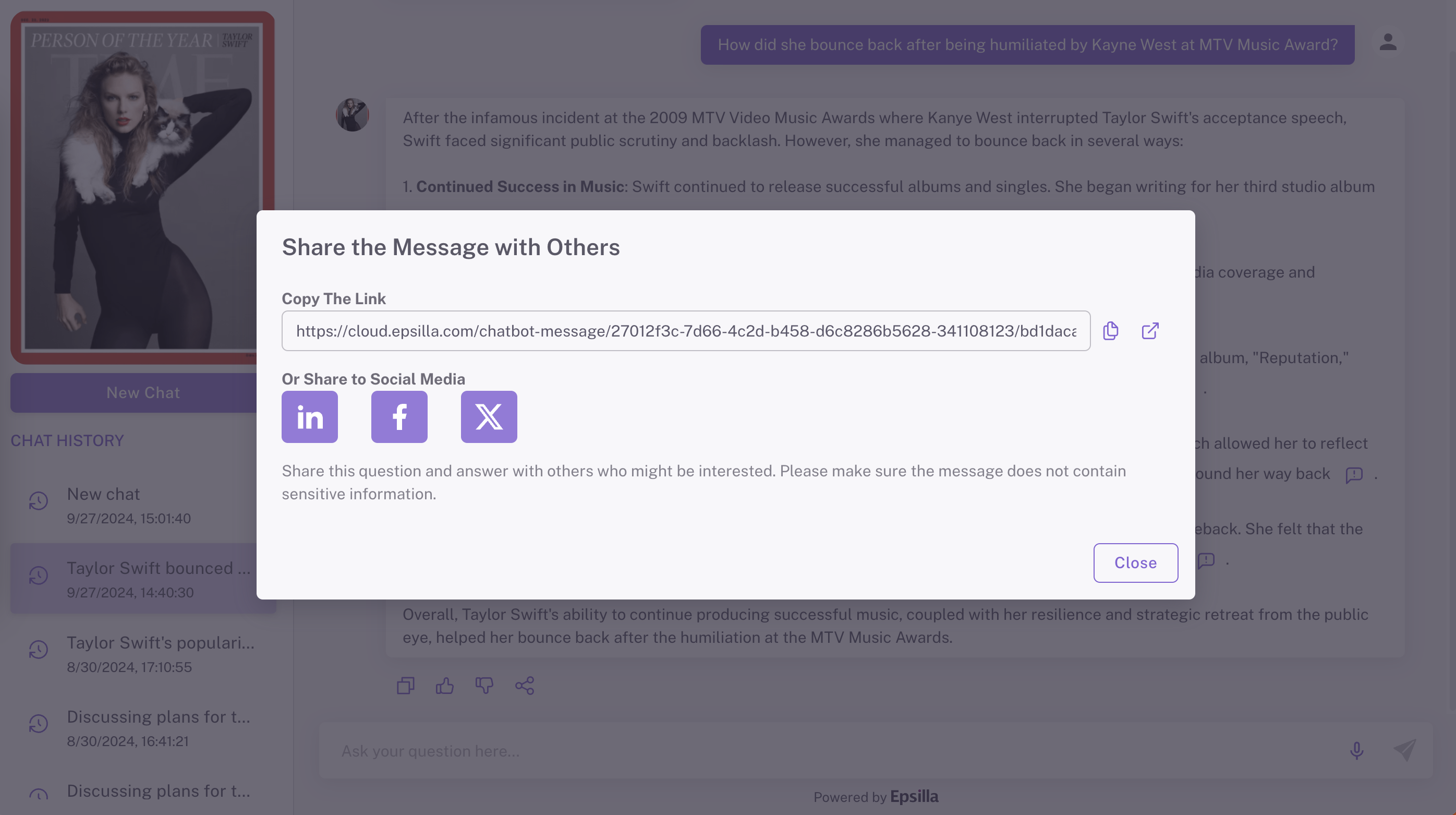
Task: Share message to LinkedIn
Action: coord(310,417)
